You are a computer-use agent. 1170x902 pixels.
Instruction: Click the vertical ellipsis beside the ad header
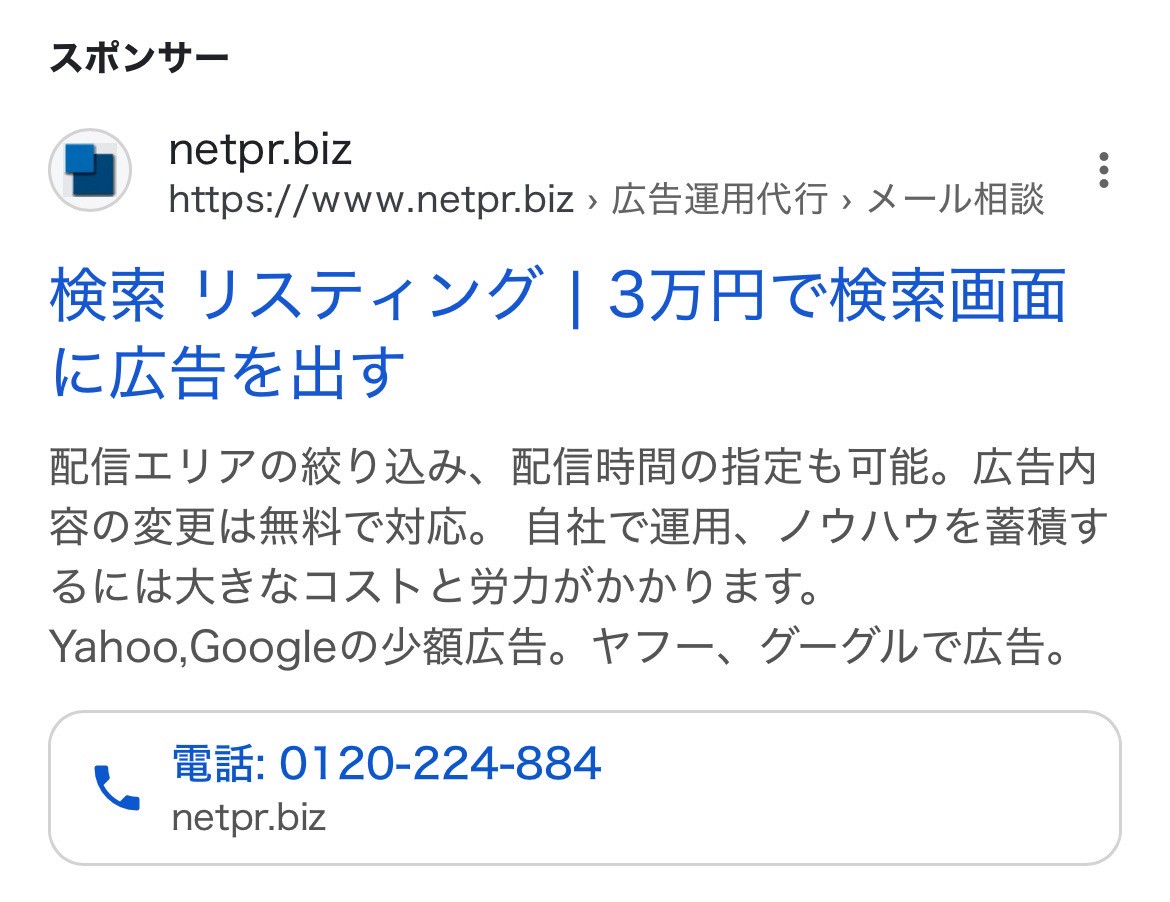(1104, 170)
